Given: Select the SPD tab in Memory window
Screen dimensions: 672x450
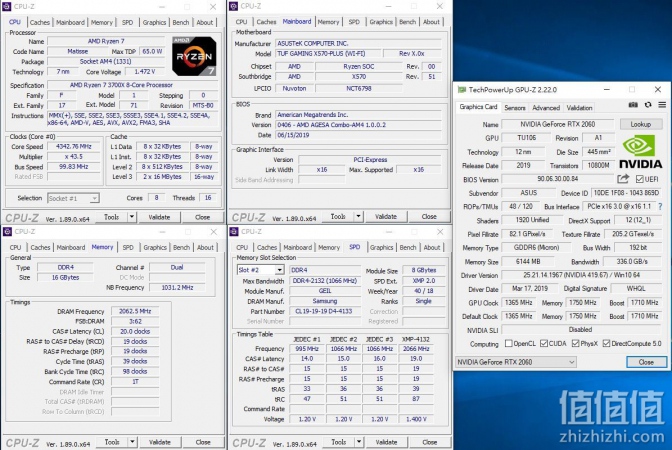Looking at the screenshot, I should coord(128,247).
